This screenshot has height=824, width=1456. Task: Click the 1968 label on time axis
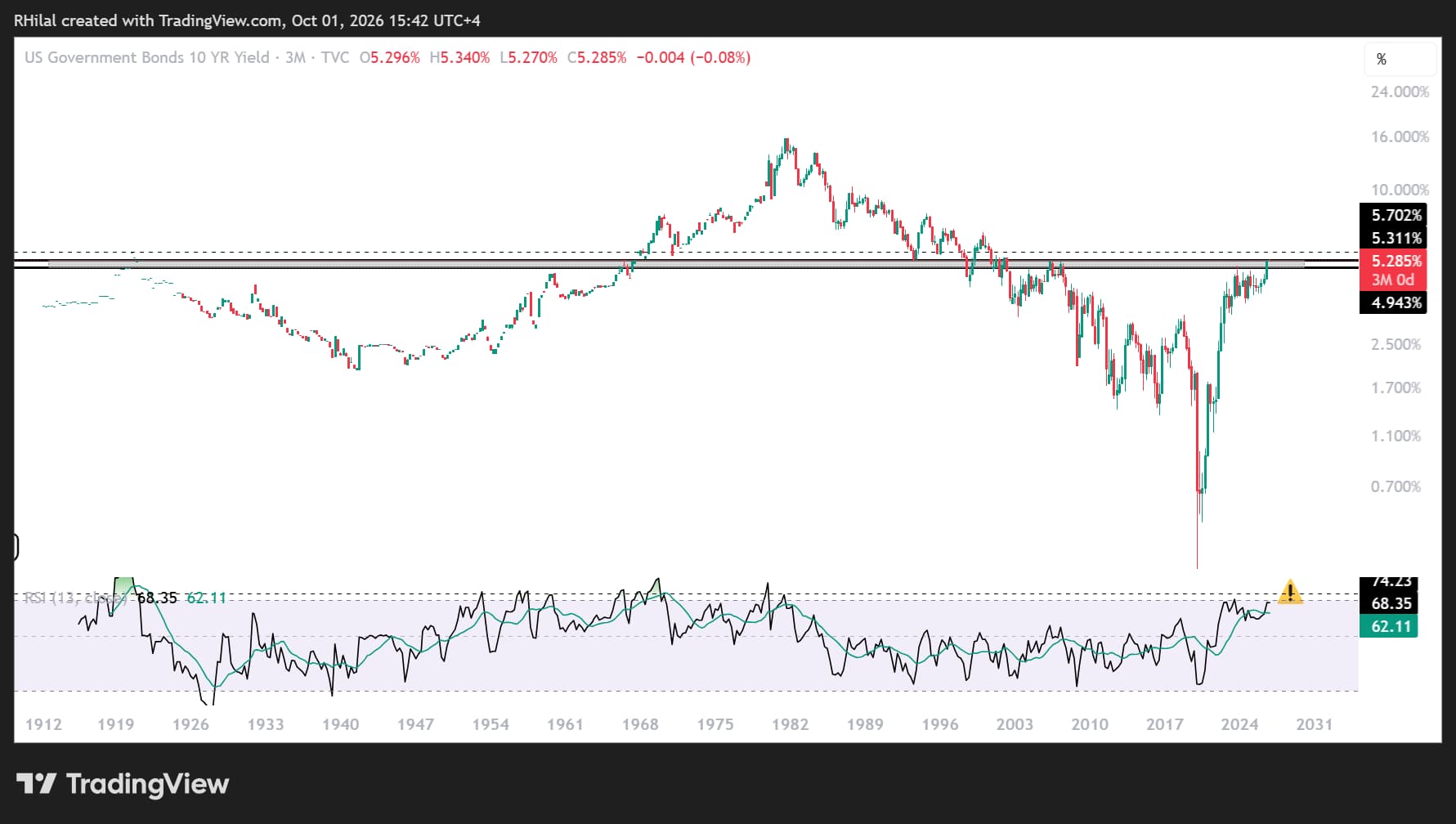(640, 724)
